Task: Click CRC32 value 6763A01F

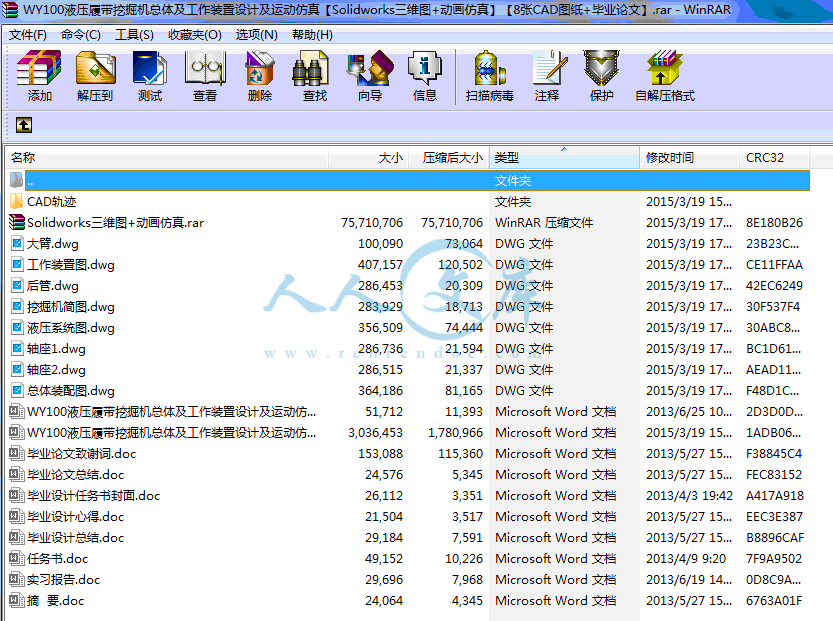Action: [x=775, y=601]
